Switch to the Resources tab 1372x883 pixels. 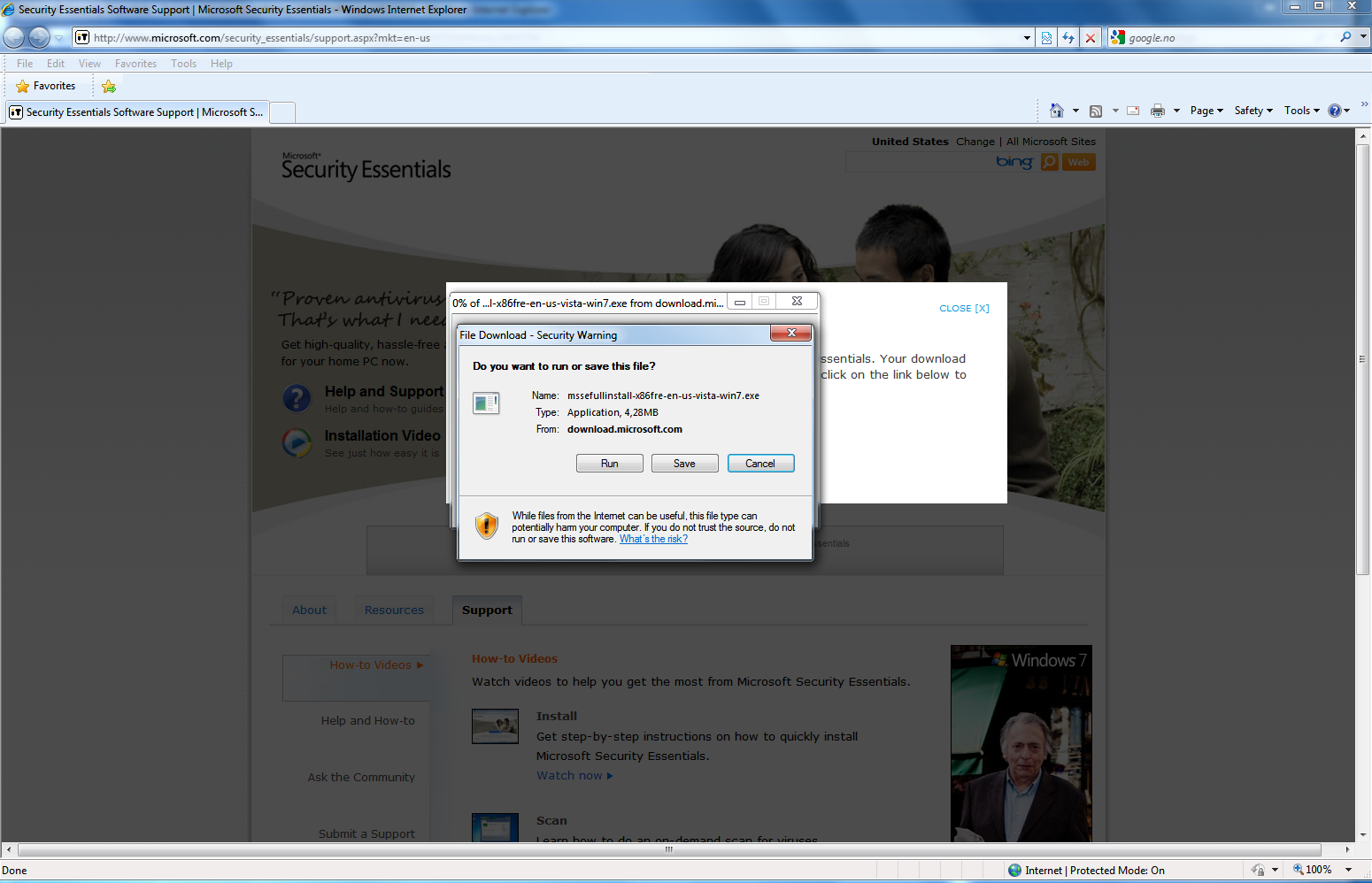point(394,610)
